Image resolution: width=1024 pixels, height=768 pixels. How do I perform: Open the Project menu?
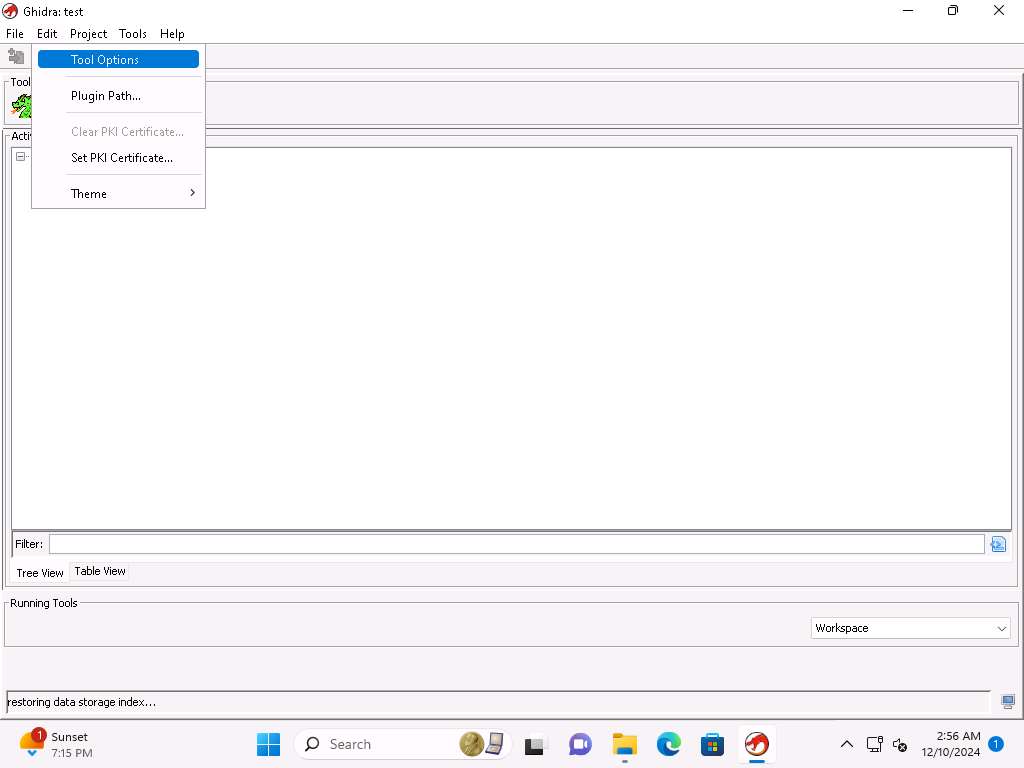coord(88,34)
